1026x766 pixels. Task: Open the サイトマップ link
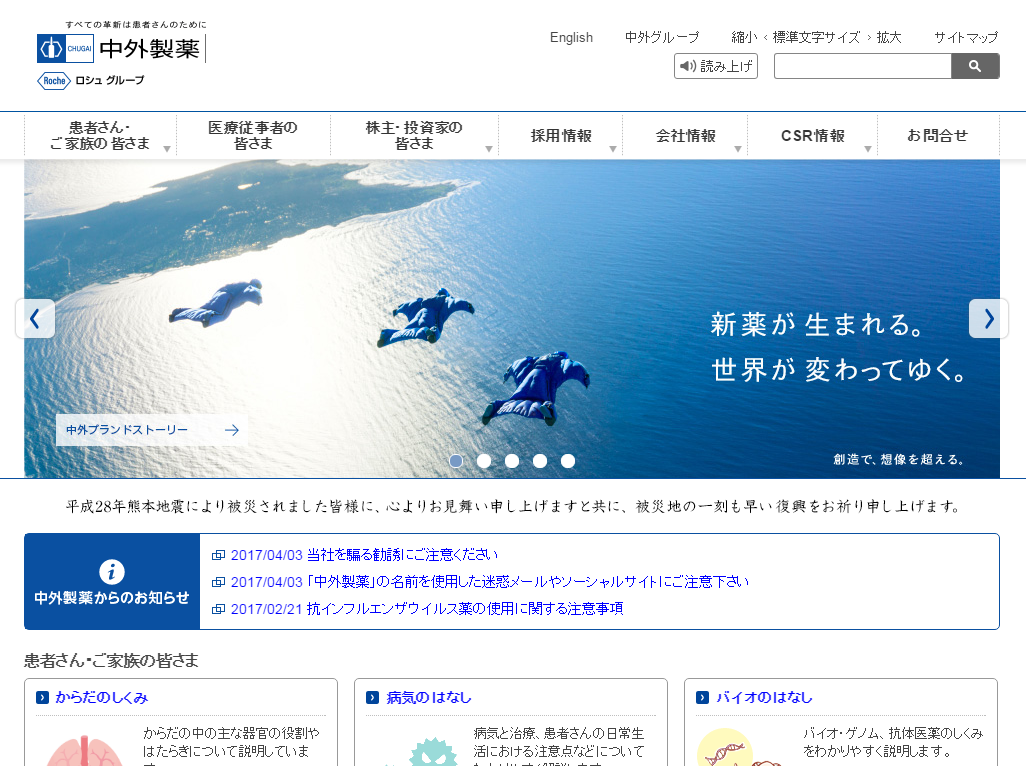coord(966,37)
